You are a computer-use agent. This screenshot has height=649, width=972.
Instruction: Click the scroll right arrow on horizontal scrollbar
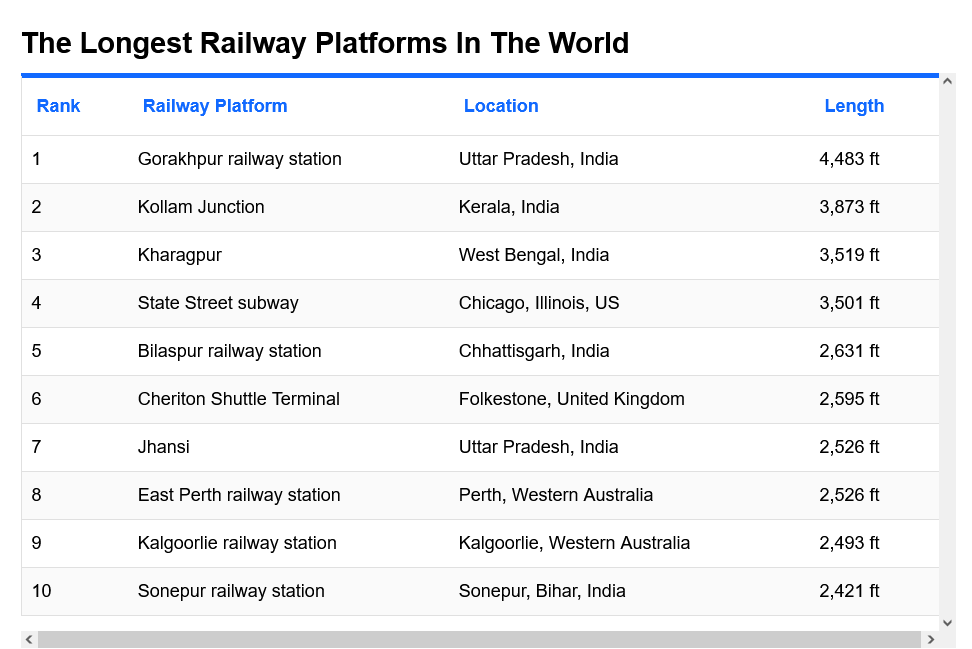(x=930, y=640)
